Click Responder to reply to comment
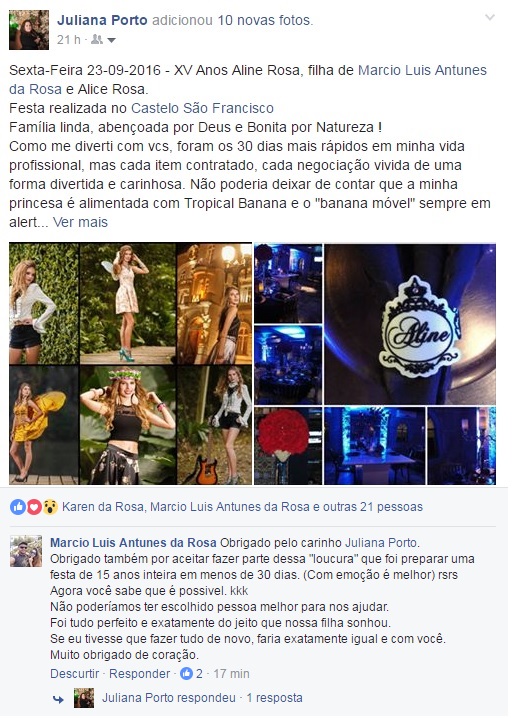 139,674
